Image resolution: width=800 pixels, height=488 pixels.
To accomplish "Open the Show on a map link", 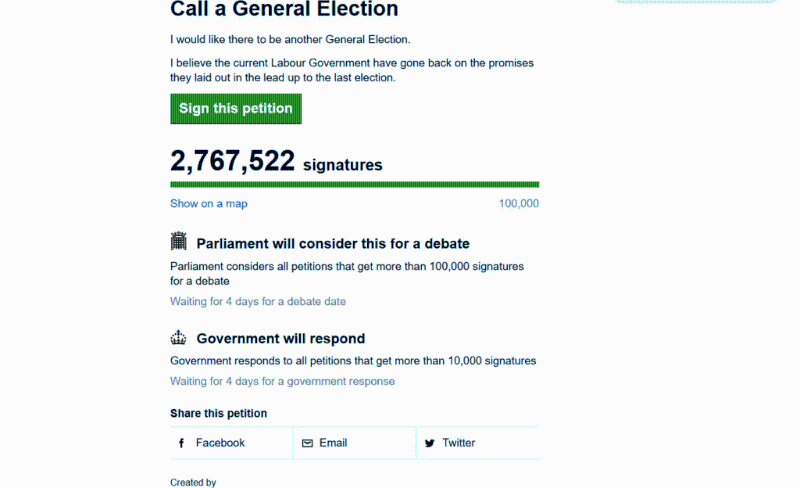I will click(208, 204).
